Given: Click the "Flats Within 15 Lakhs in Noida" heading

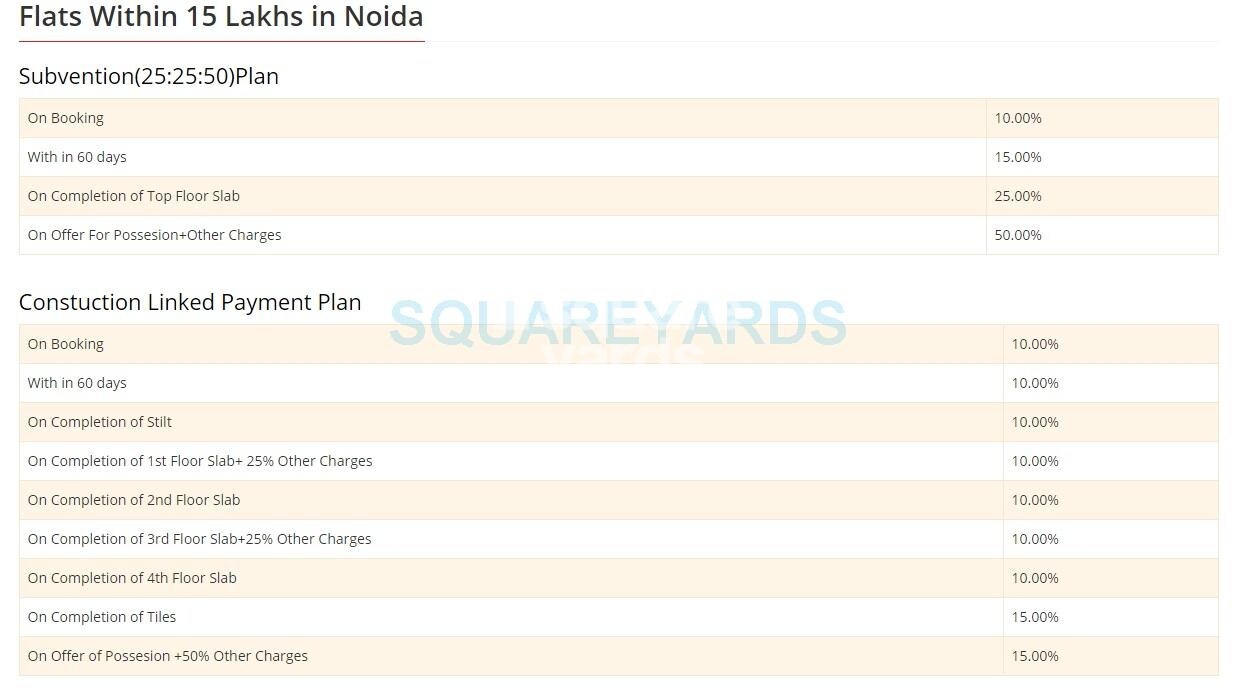Looking at the screenshot, I should pos(221,17).
